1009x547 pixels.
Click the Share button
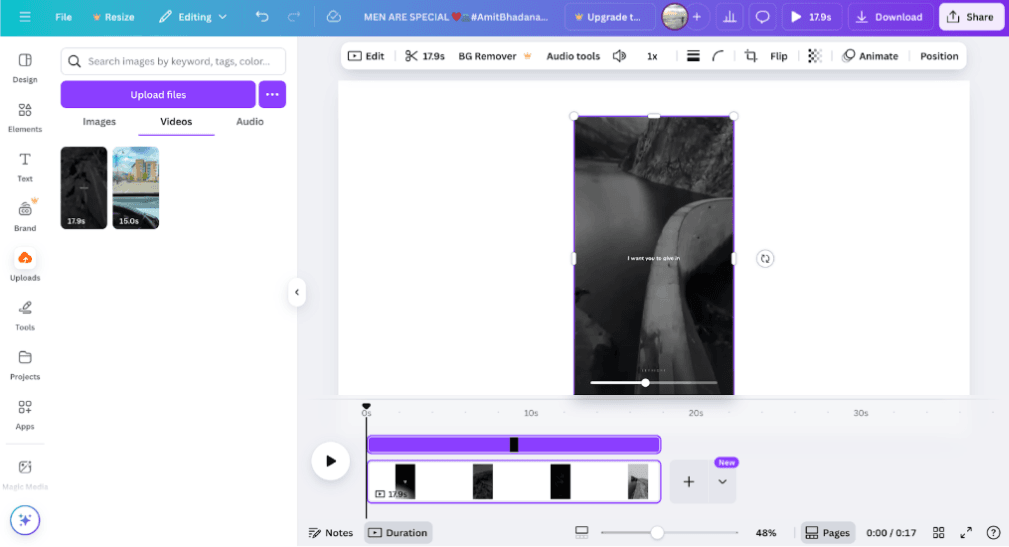pos(970,17)
